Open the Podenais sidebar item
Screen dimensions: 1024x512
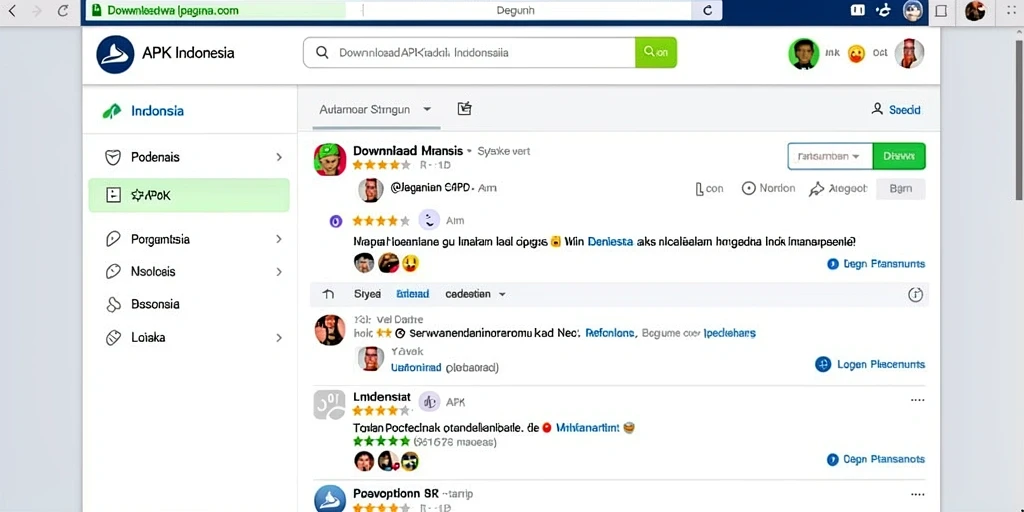pos(189,157)
